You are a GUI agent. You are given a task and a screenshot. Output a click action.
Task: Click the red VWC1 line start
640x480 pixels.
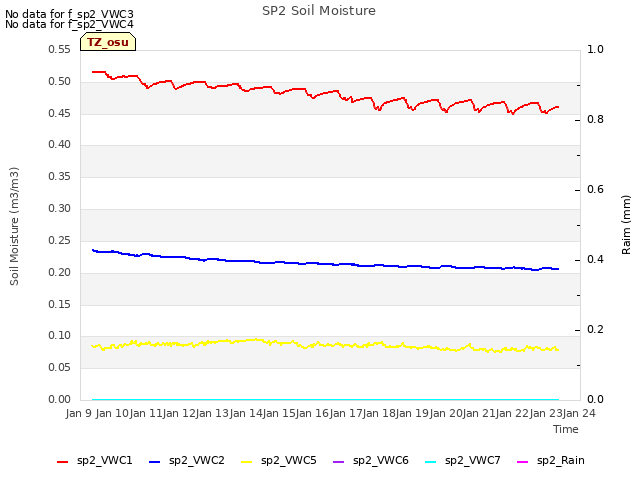click(93, 72)
